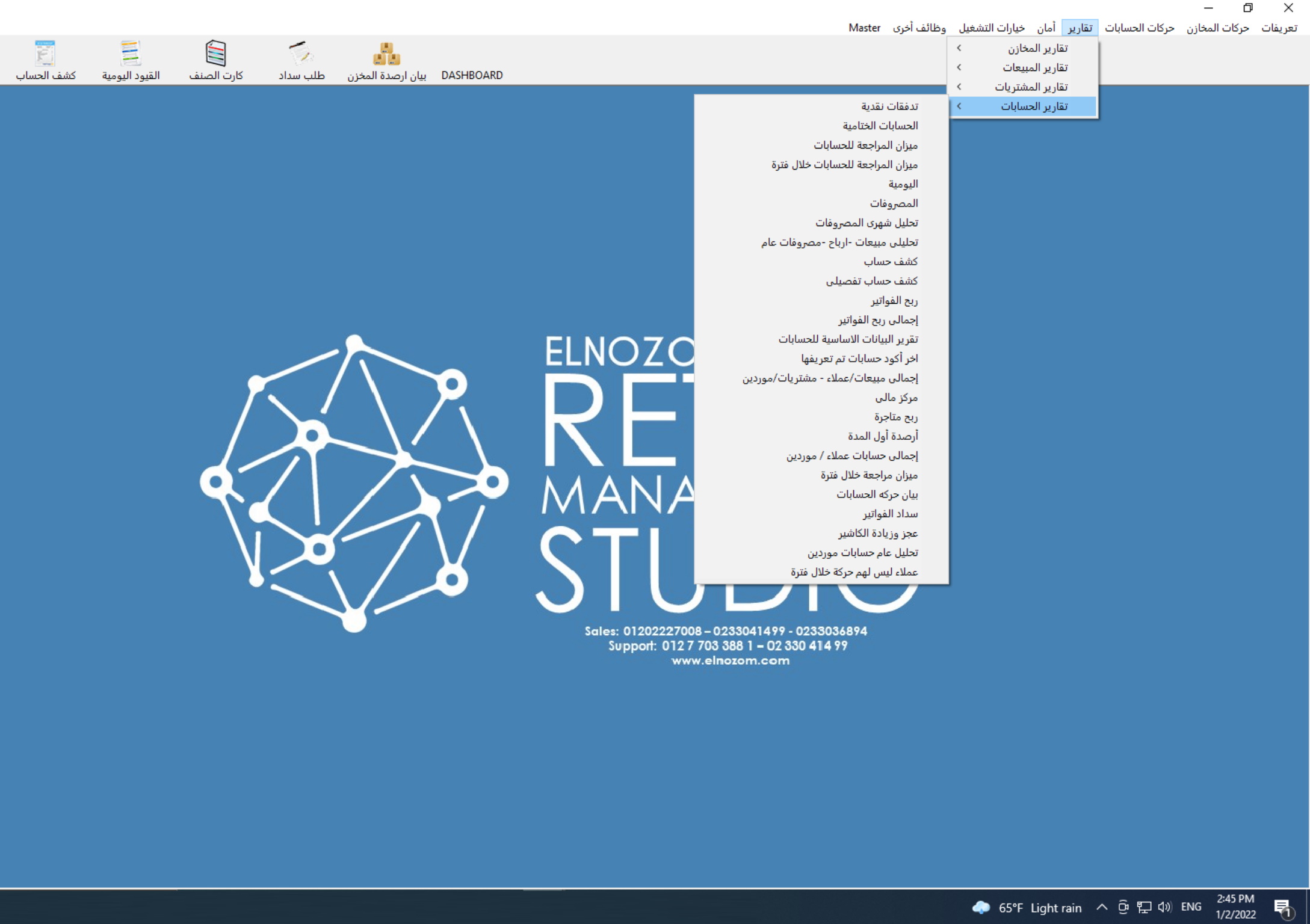Expand the تقارير المخازن submenu
The height and width of the screenshot is (924, 1310).
point(1023,48)
